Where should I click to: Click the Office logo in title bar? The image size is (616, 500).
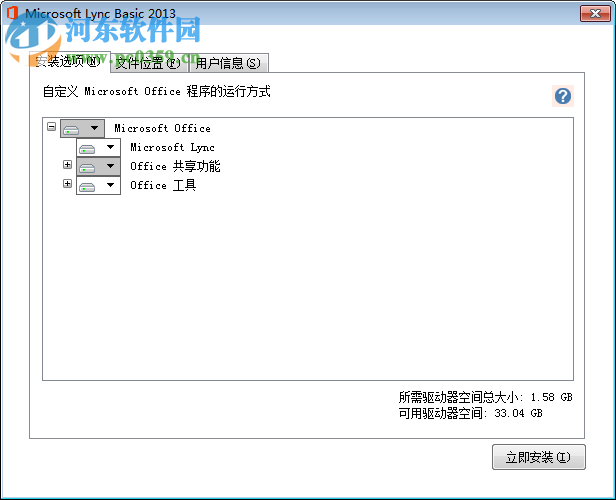coord(12,13)
